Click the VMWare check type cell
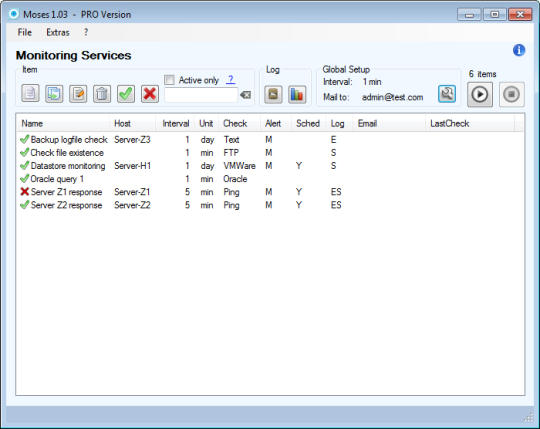The width and height of the screenshot is (540, 429). click(239, 166)
